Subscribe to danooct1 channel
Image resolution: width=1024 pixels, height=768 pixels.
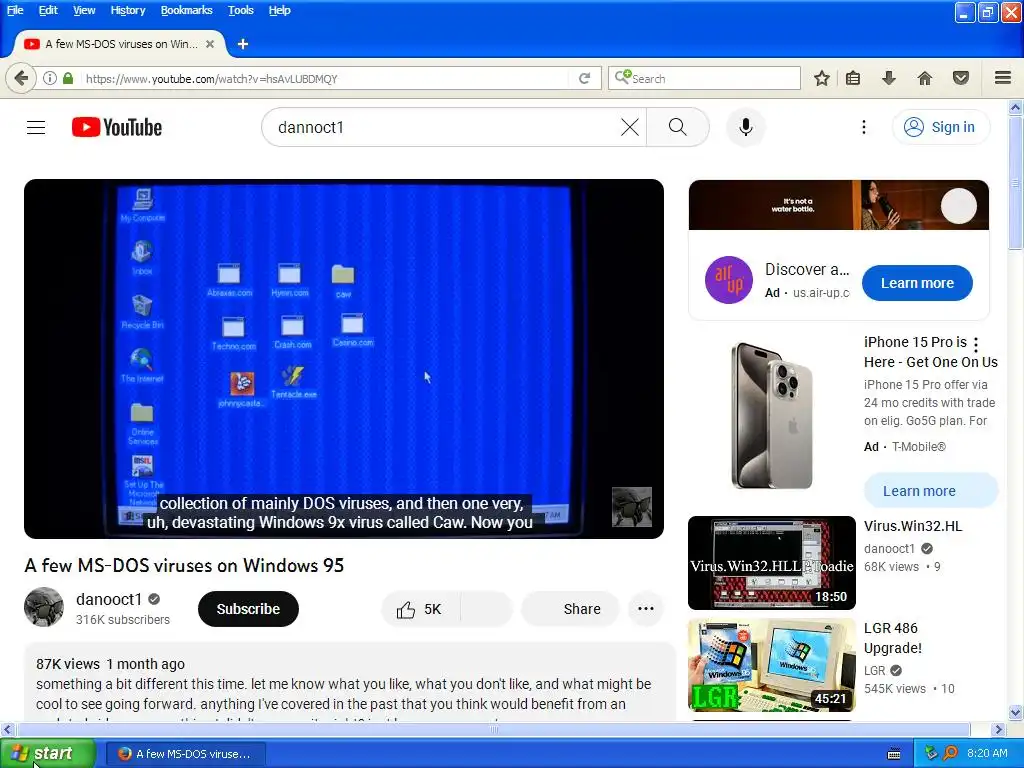(248, 609)
